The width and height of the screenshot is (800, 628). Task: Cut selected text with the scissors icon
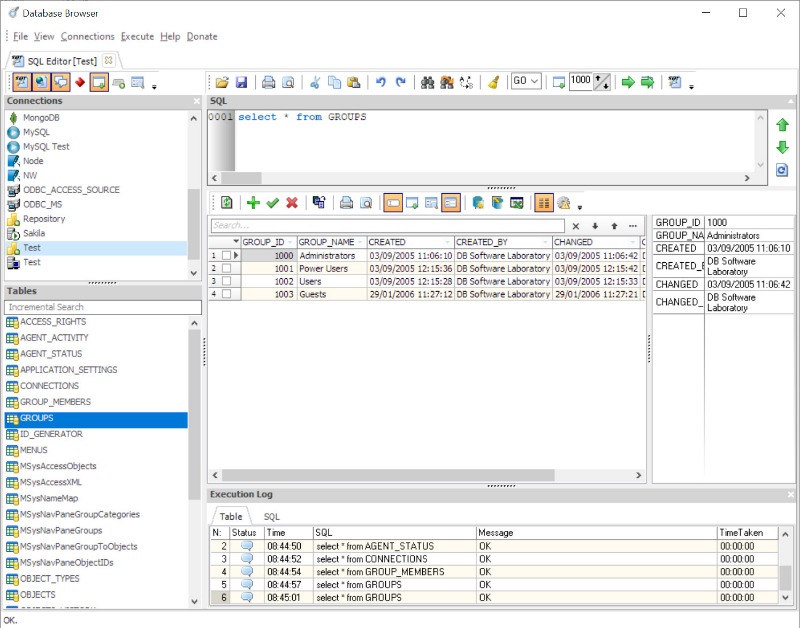coord(315,82)
